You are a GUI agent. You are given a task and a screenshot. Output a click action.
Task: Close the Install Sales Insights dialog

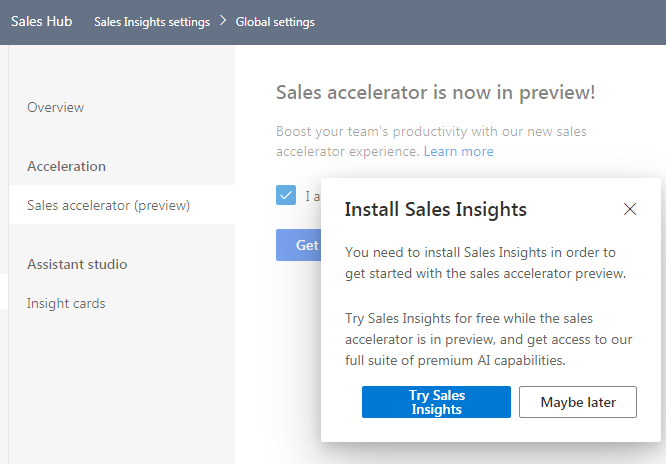(629, 209)
